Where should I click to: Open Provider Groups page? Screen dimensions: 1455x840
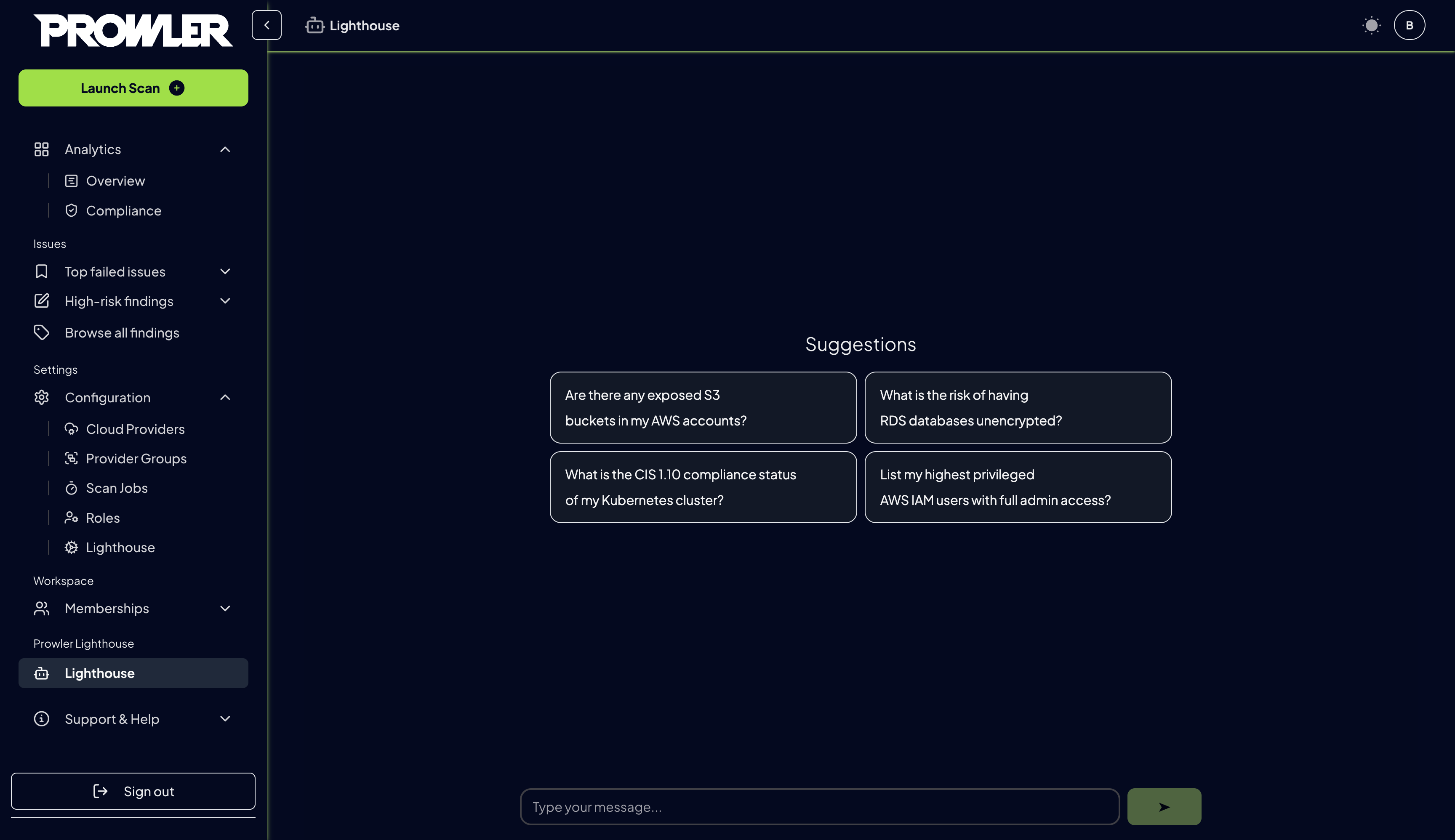136,459
